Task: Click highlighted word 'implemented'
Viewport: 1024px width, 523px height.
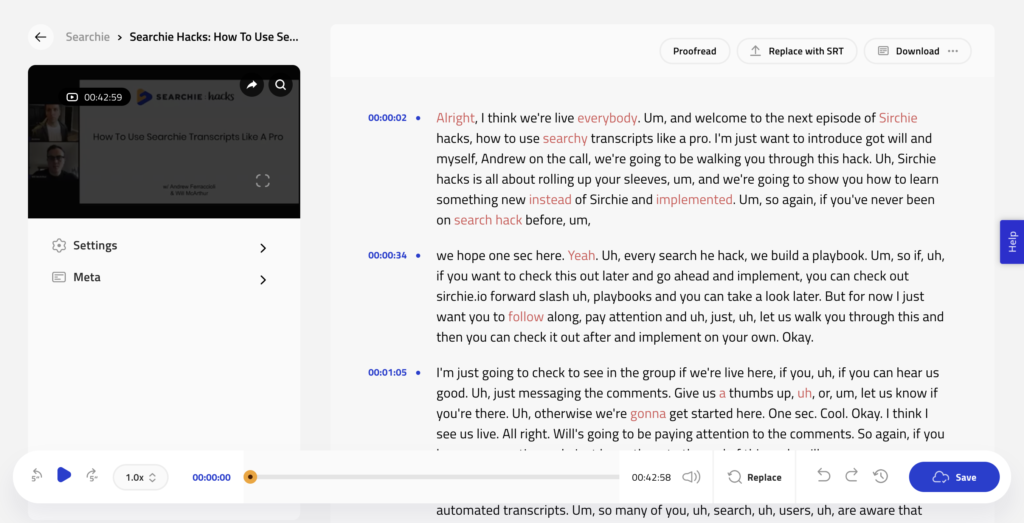Action: tap(694, 200)
